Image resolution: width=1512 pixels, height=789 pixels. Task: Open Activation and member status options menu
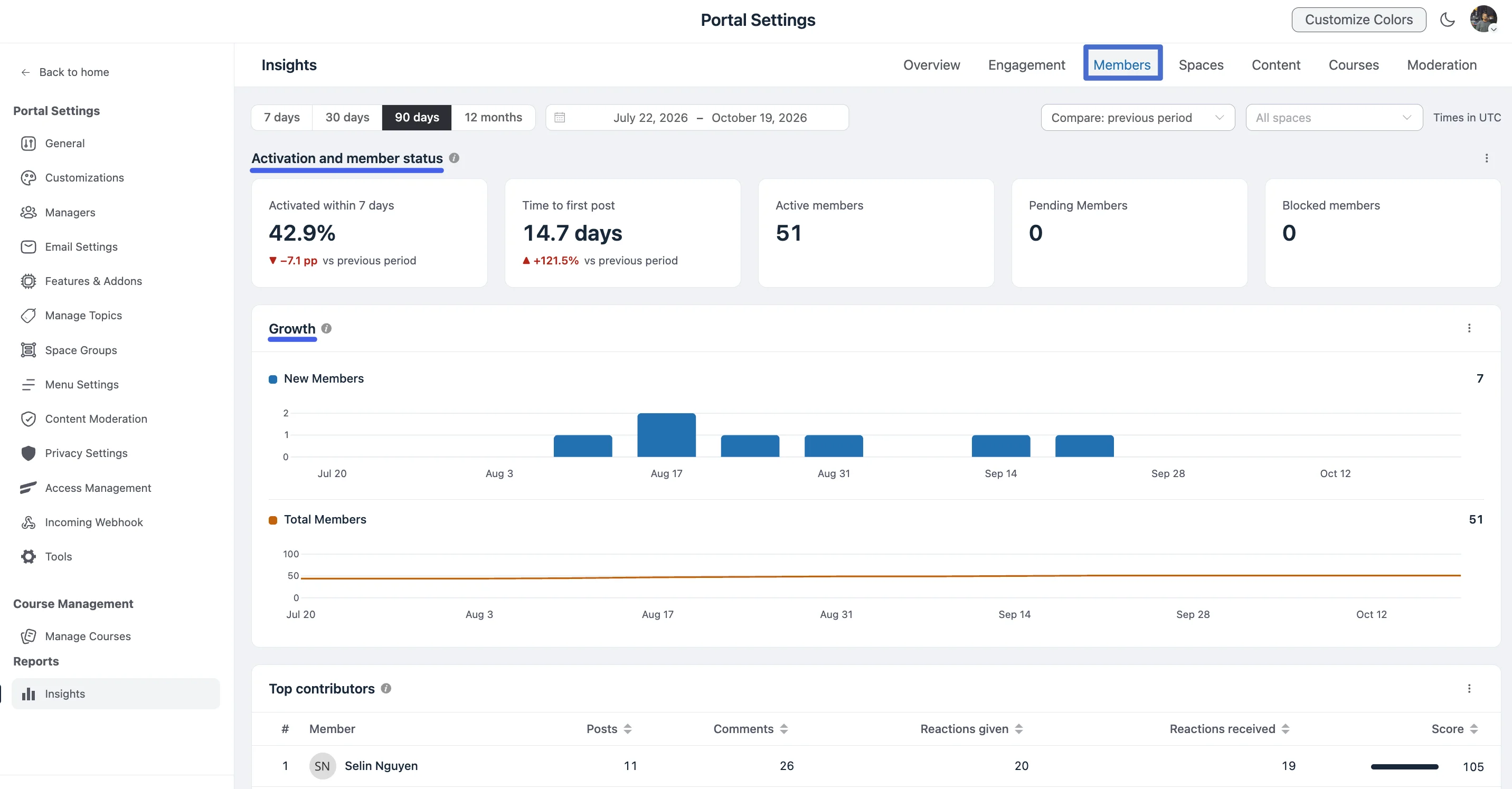click(1486, 158)
